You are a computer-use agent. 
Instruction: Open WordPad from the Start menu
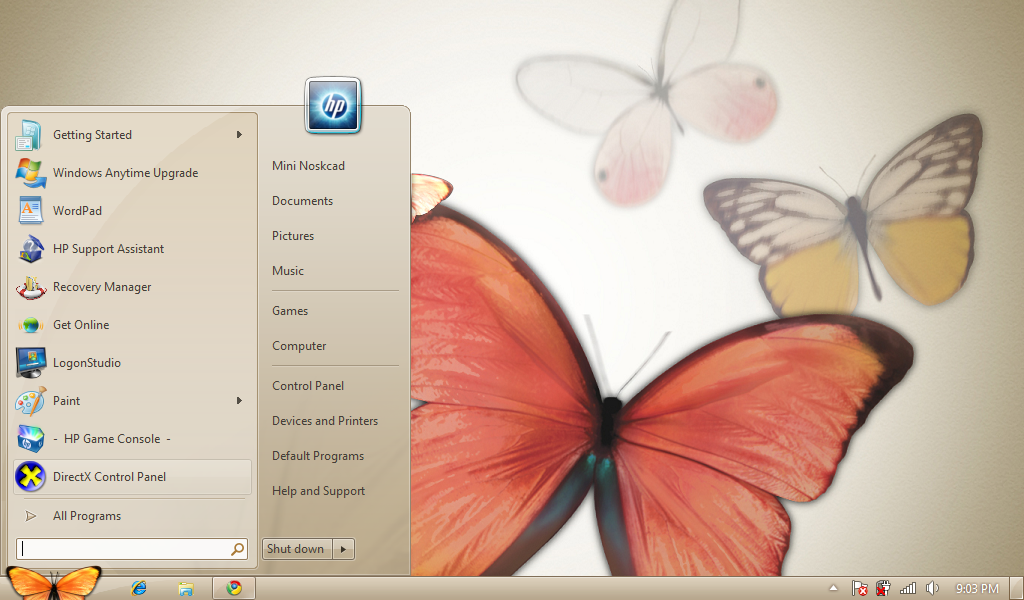click(x=77, y=211)
